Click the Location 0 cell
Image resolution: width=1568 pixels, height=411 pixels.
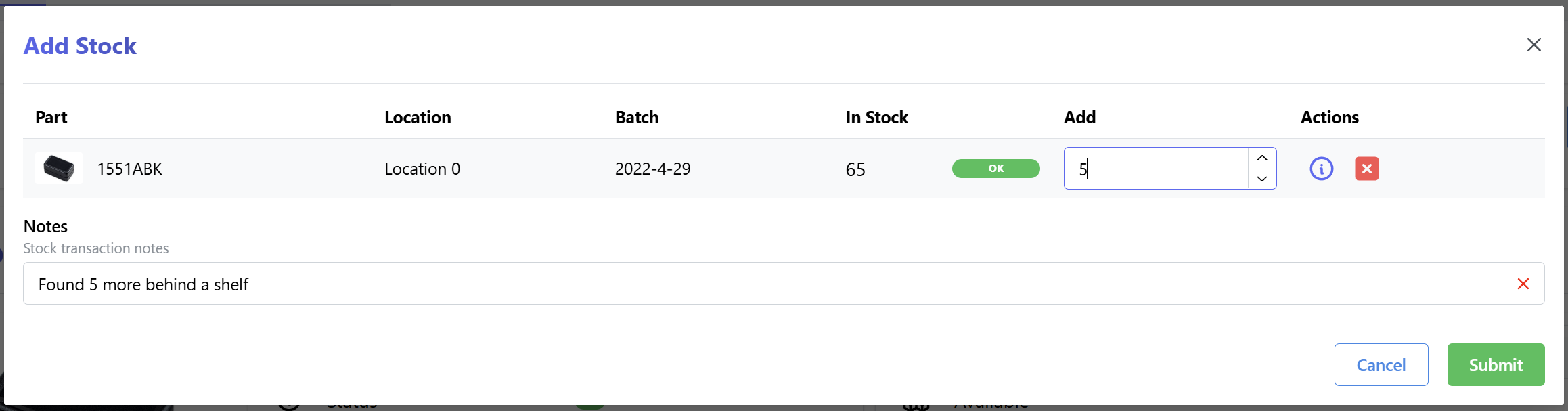pyautogui.click(x=422, y=169)
